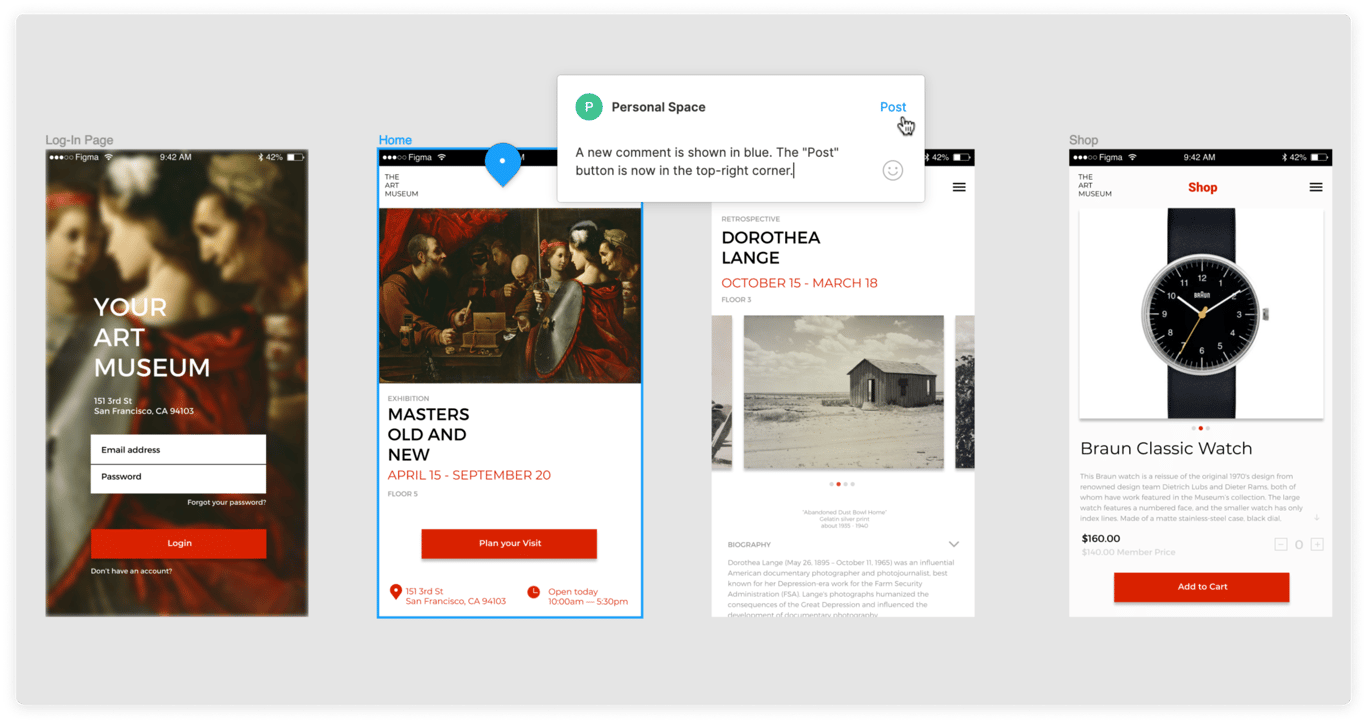This screenshot has width=1366, height=722.
Task: Post the new comment
Action: 892,107
